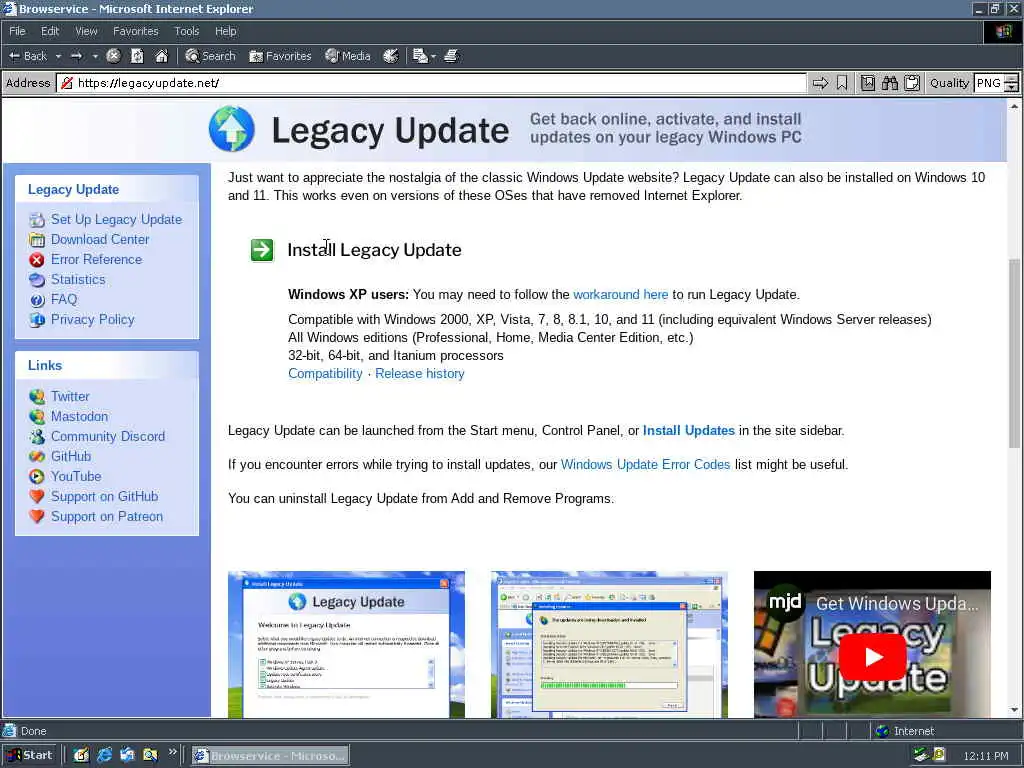Click the page vertical scrollbar thumb
This screenshot has height=768, width=1024.
click(1014, 353)
